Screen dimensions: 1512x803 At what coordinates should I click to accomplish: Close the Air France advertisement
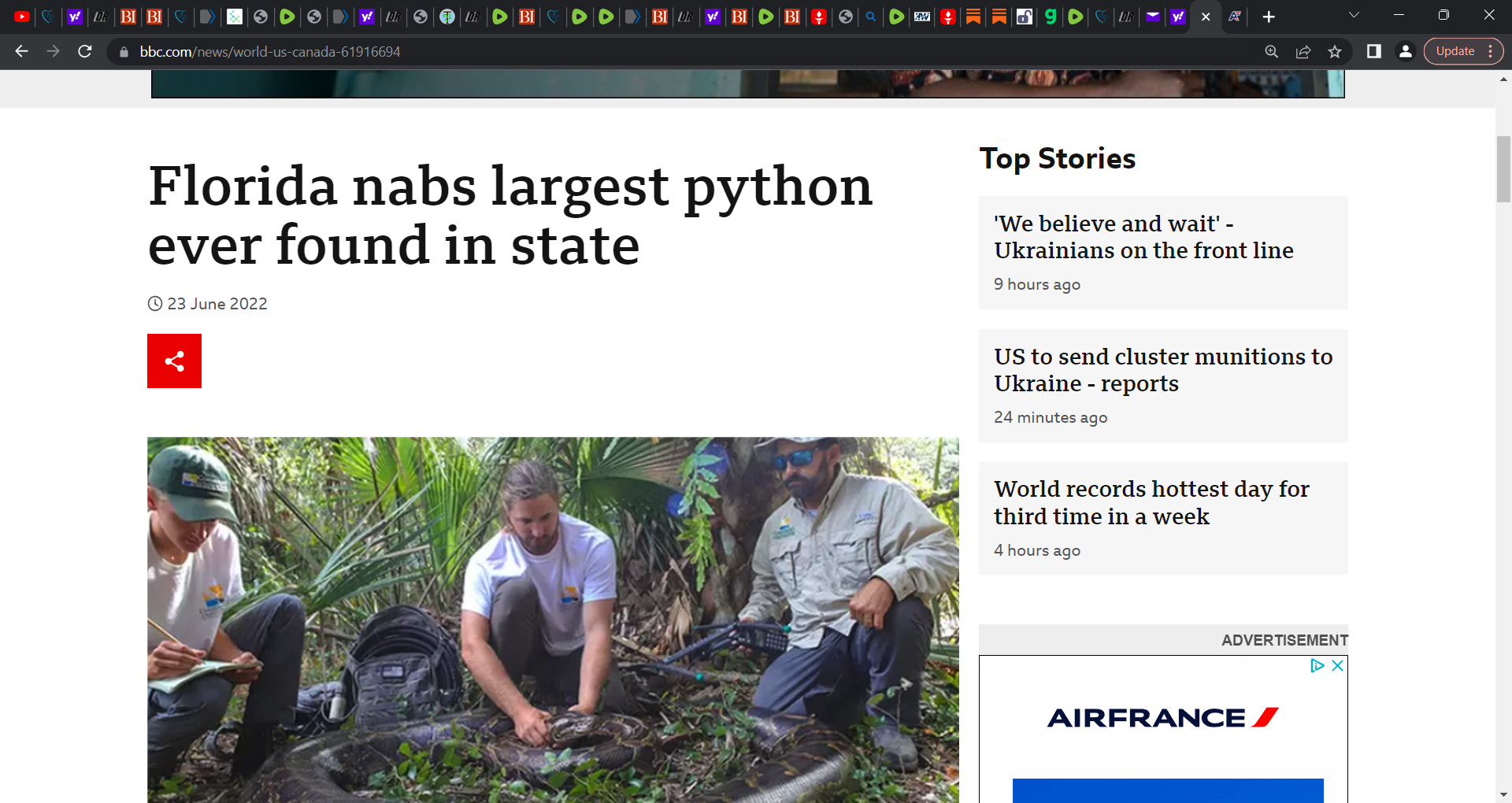[1337, 666]
